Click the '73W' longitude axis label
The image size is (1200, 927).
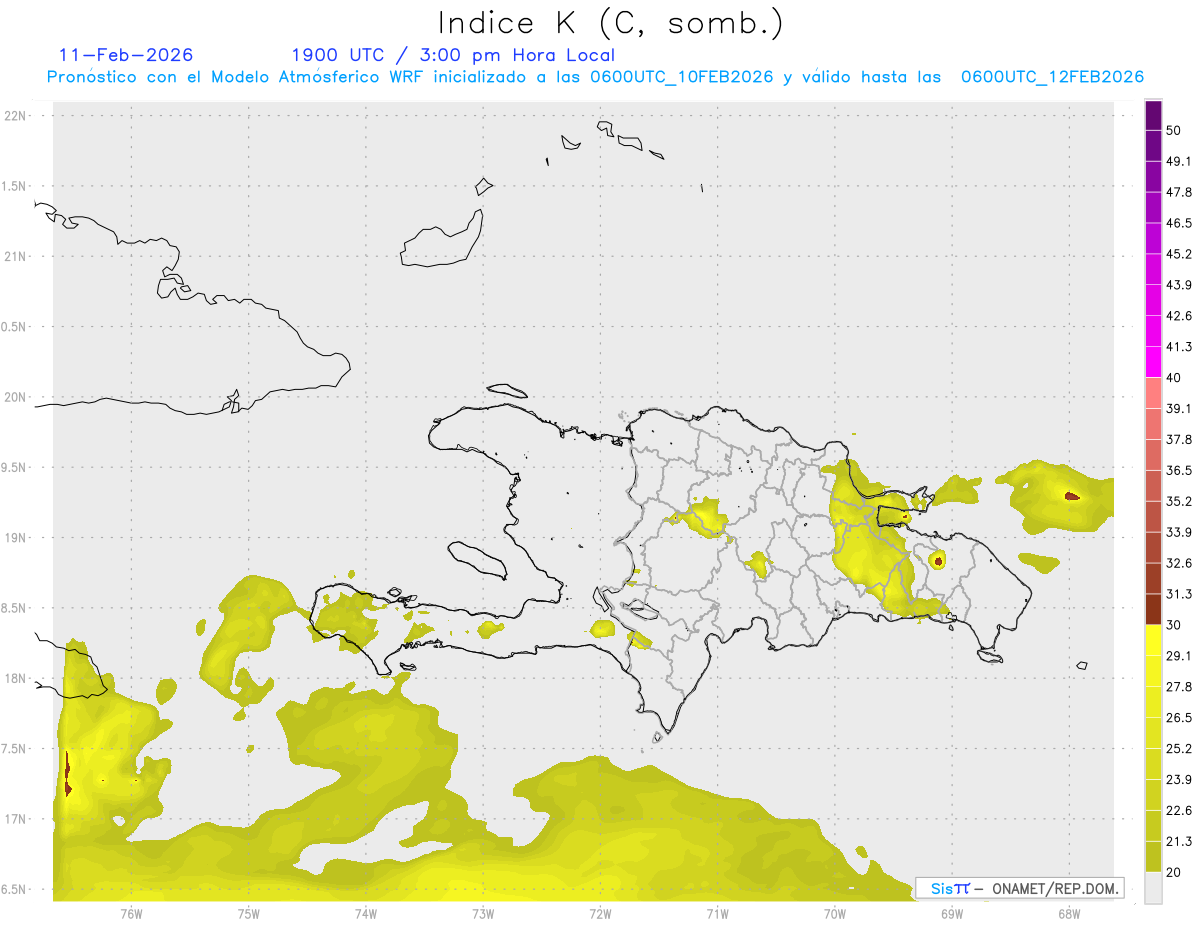[x=483, y=914]
